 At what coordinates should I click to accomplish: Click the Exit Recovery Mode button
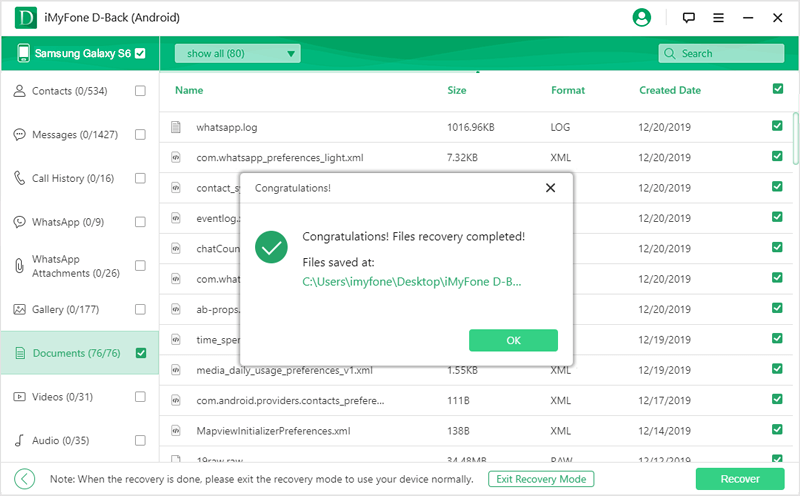(541, 479)
